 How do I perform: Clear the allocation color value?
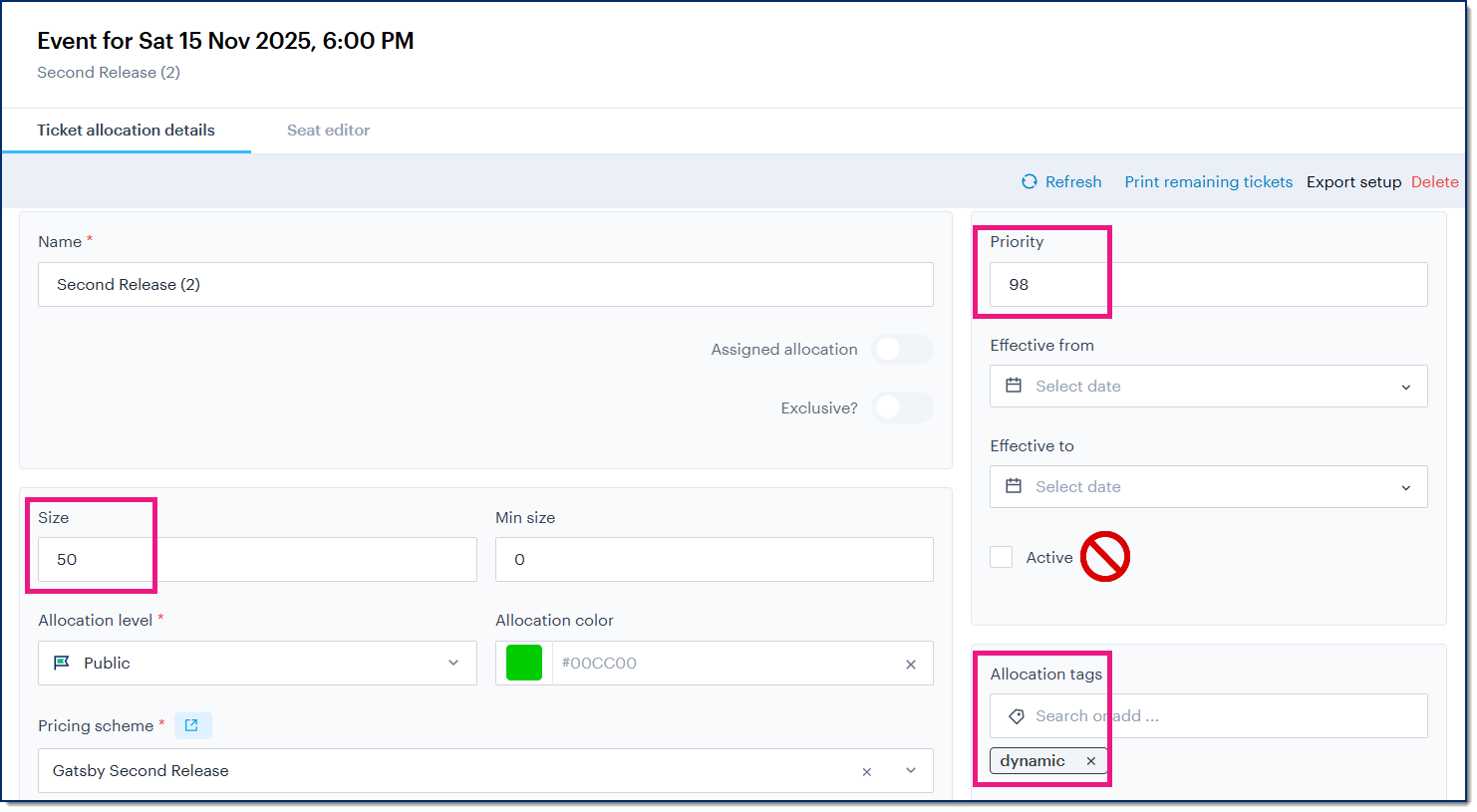[911, 665]
